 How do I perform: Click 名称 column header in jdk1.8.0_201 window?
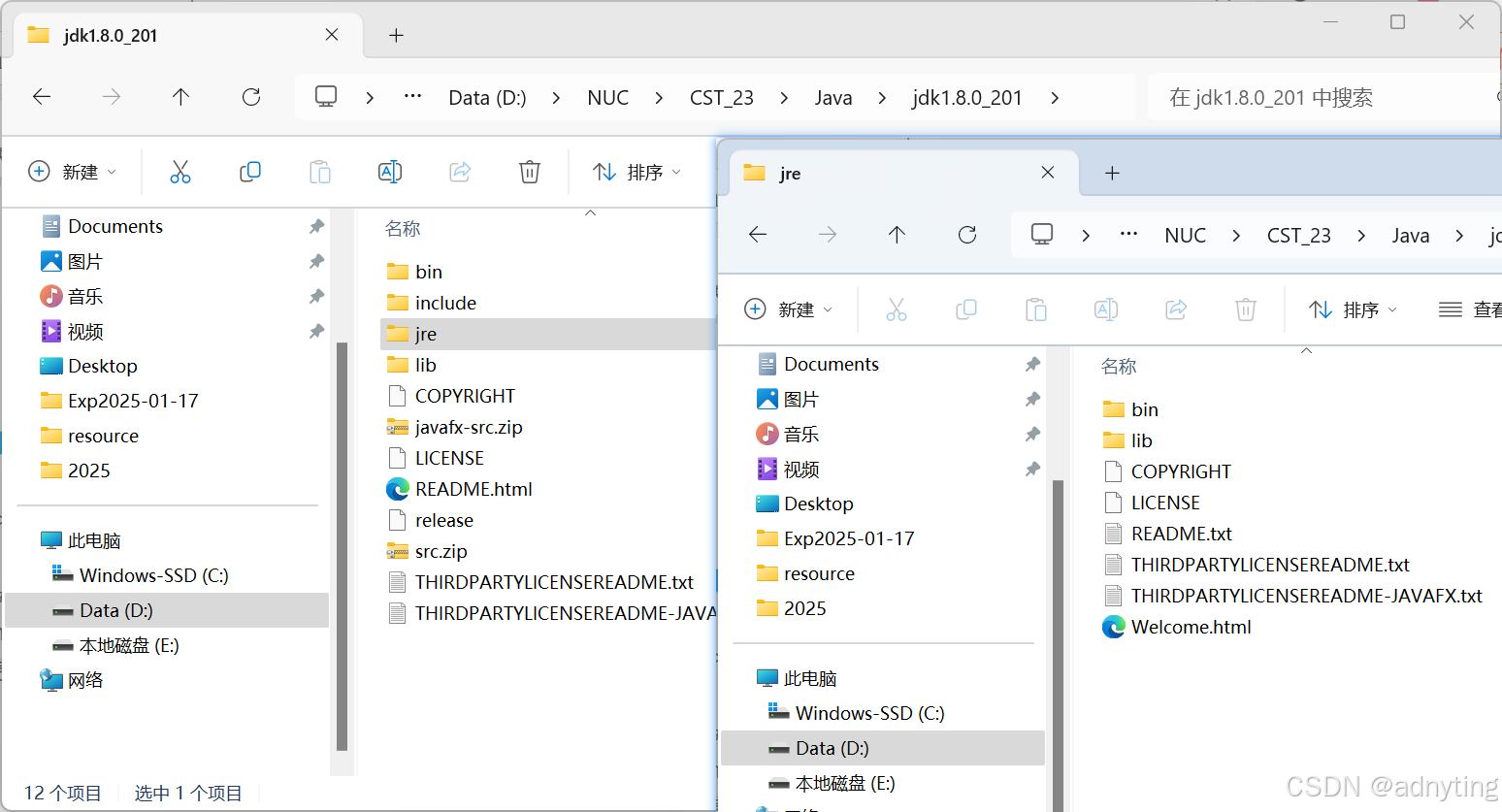[x=403, y=228]
